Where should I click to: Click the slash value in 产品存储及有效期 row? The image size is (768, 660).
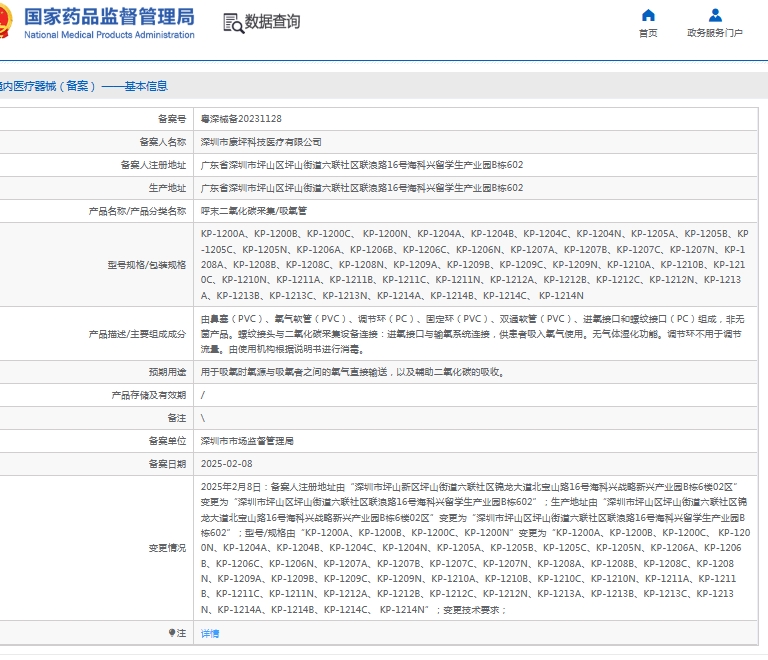(x=203, y=395)
